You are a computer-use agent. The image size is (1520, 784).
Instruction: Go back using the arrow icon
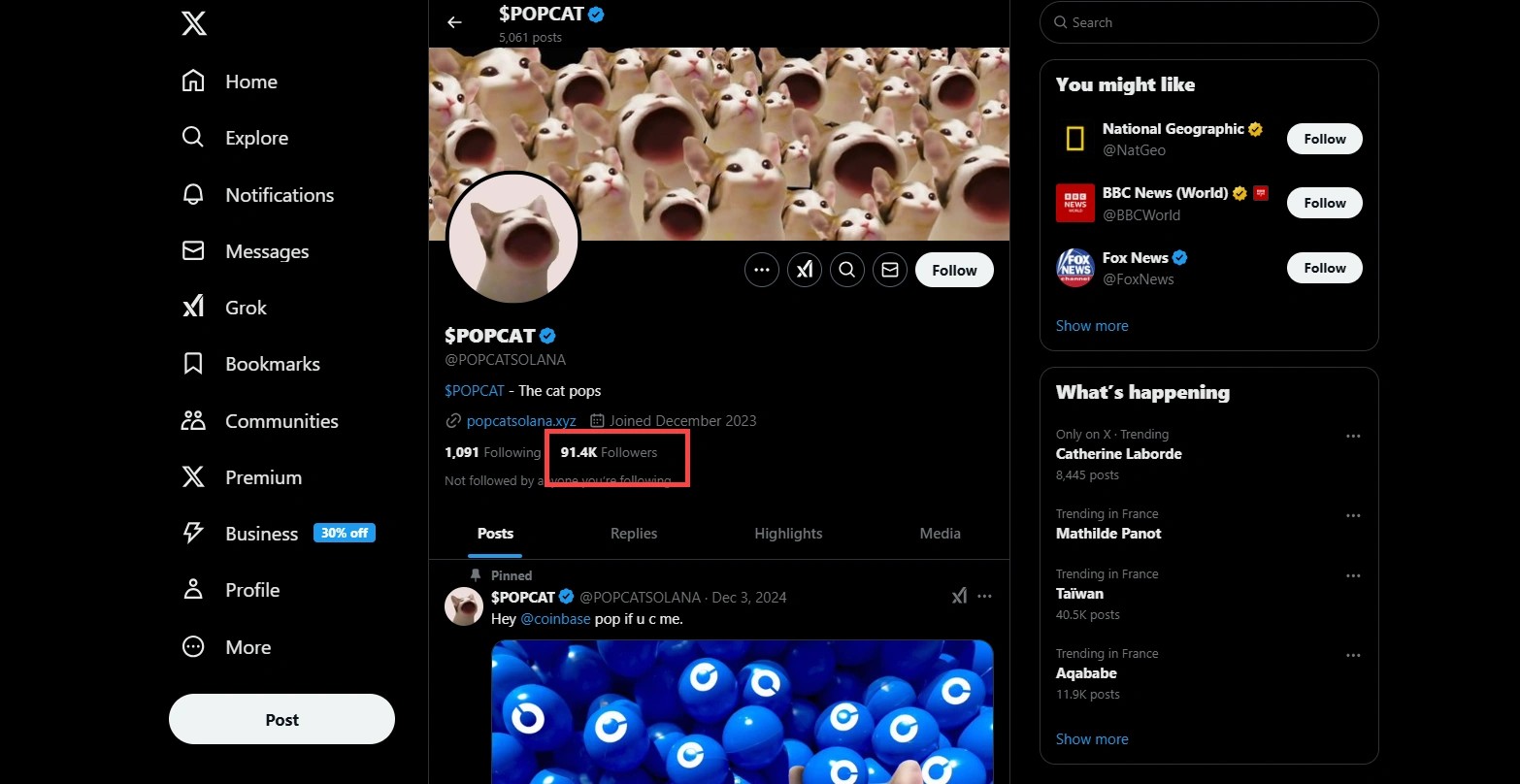point(454,22)
